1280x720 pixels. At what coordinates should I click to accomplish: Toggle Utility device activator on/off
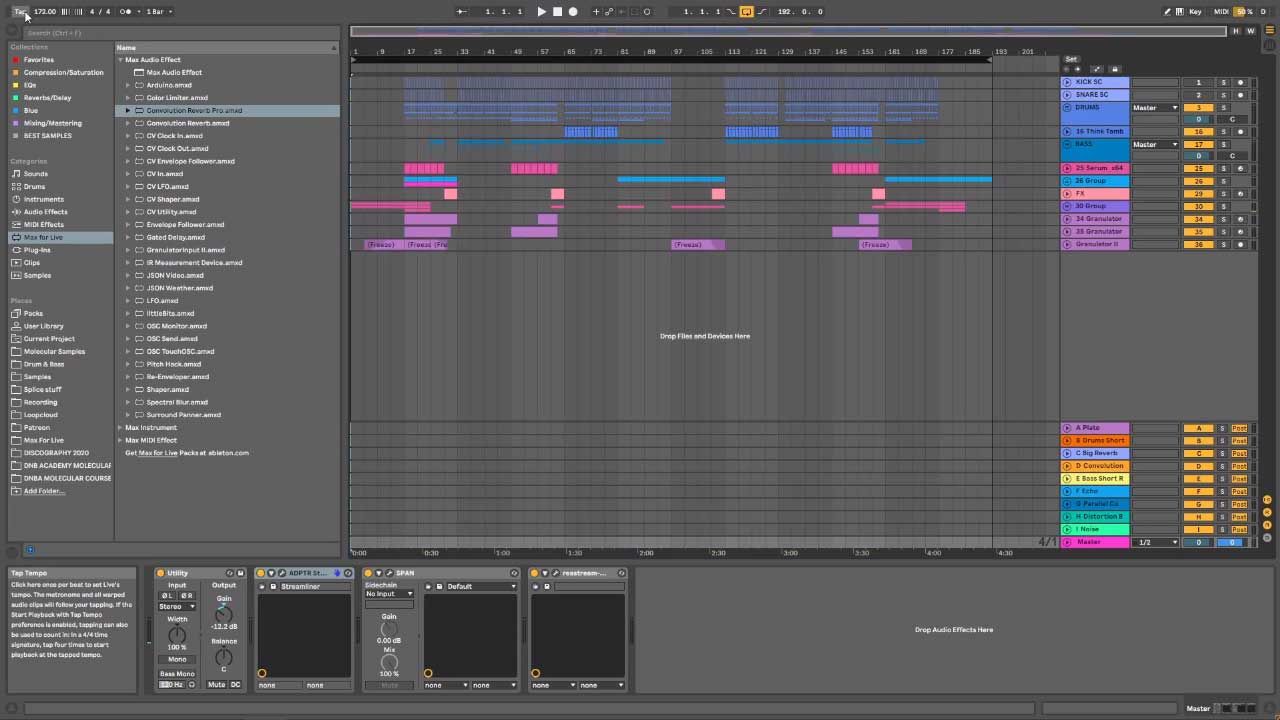160,573
